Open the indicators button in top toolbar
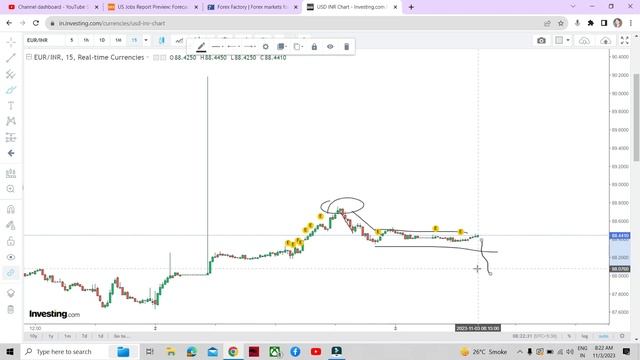 pyautogui.click(x=179, y=40)
